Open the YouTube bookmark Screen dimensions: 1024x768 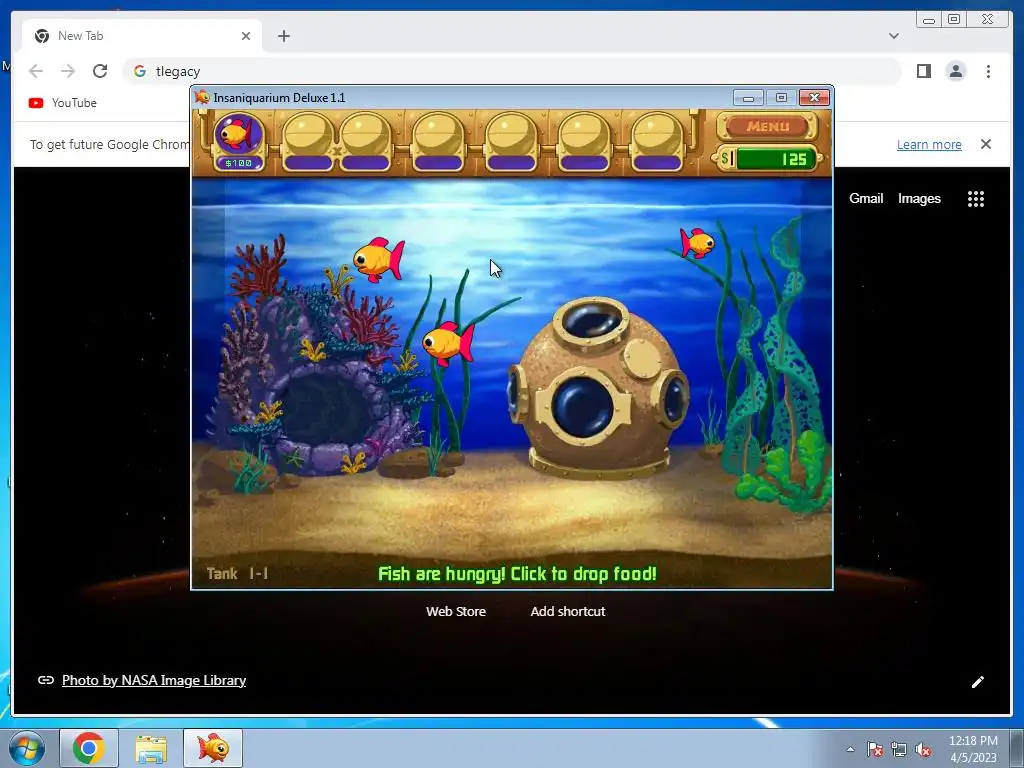[x=63, y=103]
